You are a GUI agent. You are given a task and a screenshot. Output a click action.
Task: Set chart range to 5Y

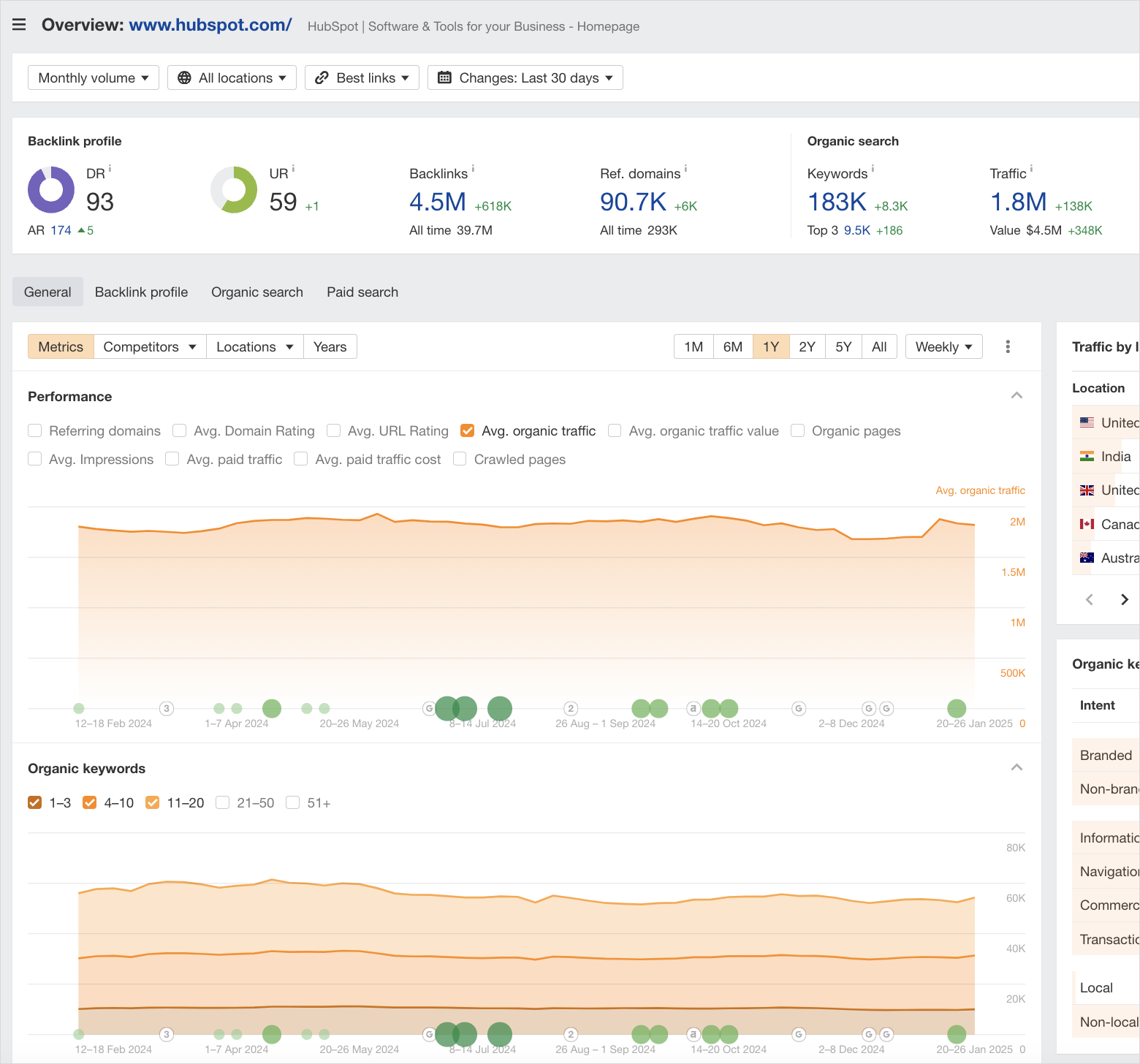pos(843,346)
